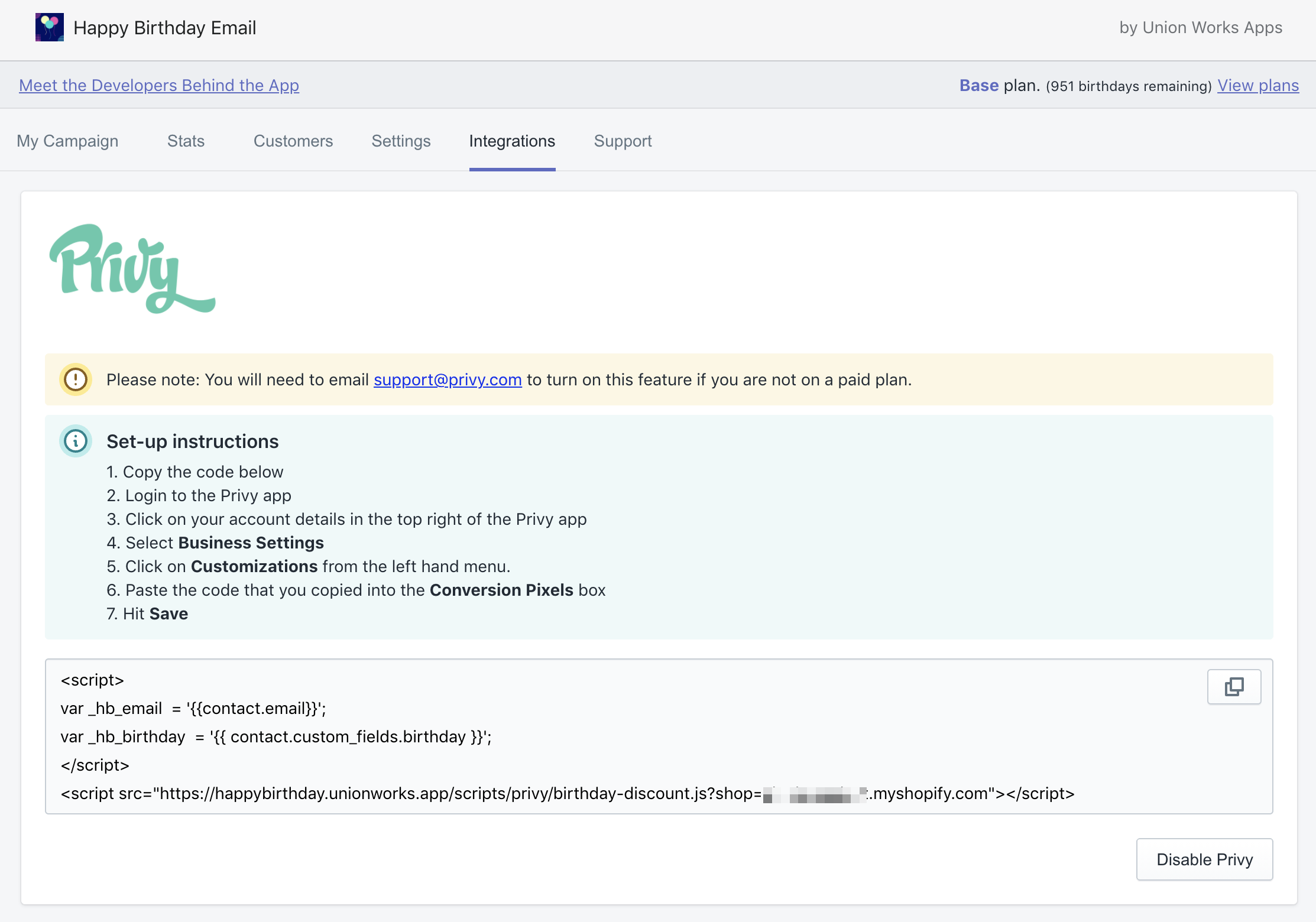Open Meet the Developers Behind the App link
The height and width of the screenshot is (922, 1316).
pyautogui.click(x=159, y=86)
